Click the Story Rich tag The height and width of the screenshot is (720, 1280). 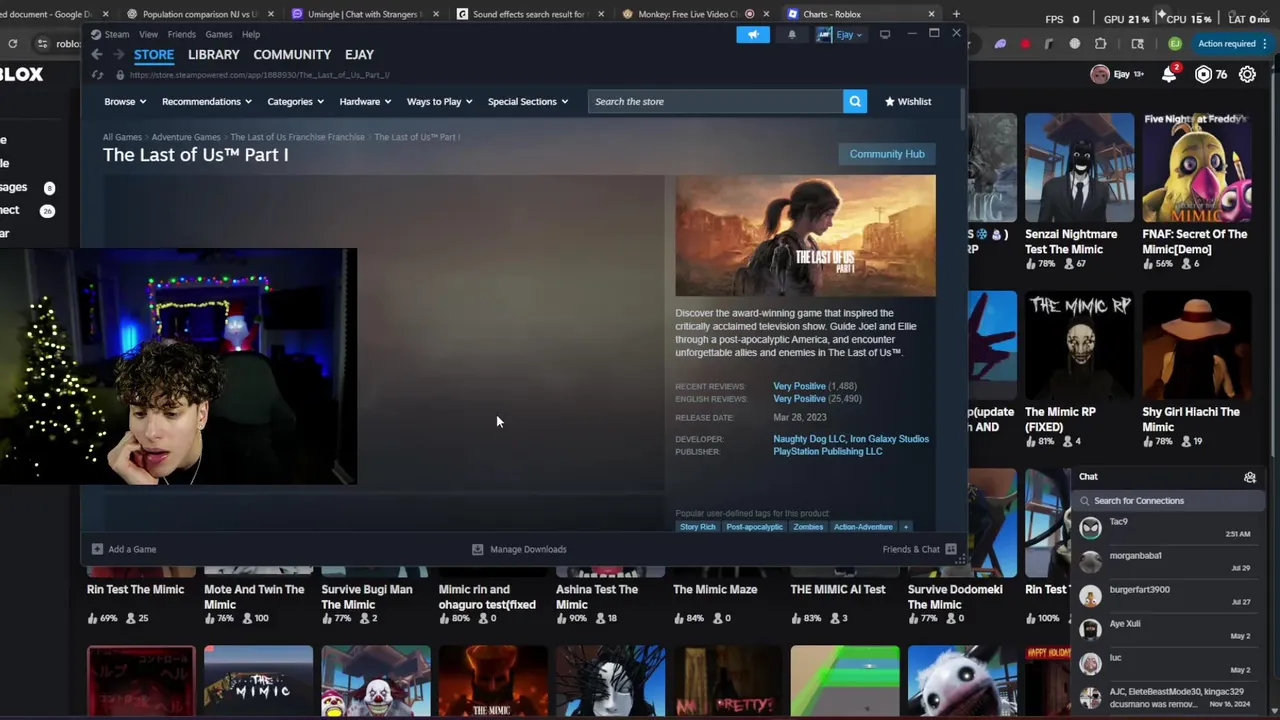pos(698,527)
